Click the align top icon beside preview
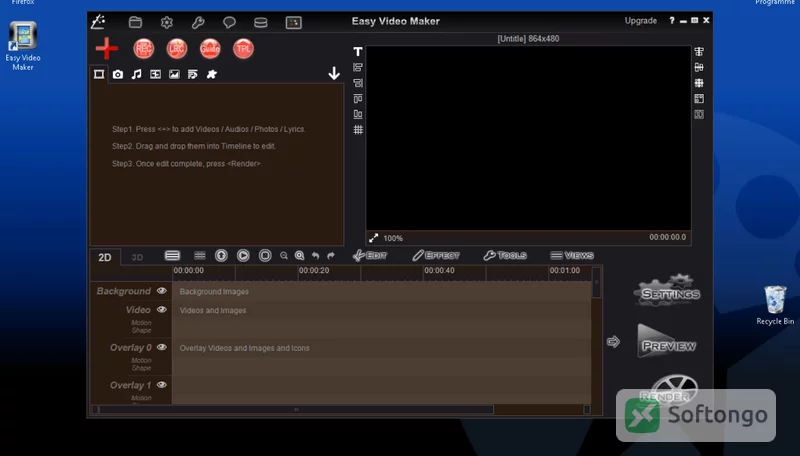Screen dimensions: 800x456 point(358,98)
